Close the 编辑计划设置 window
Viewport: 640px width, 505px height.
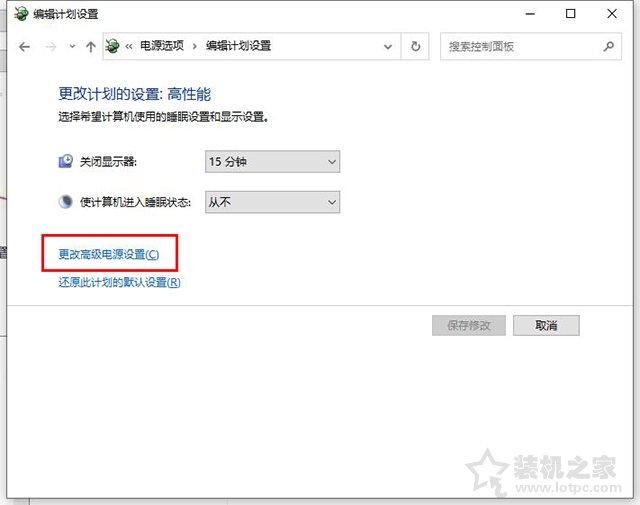612,14
